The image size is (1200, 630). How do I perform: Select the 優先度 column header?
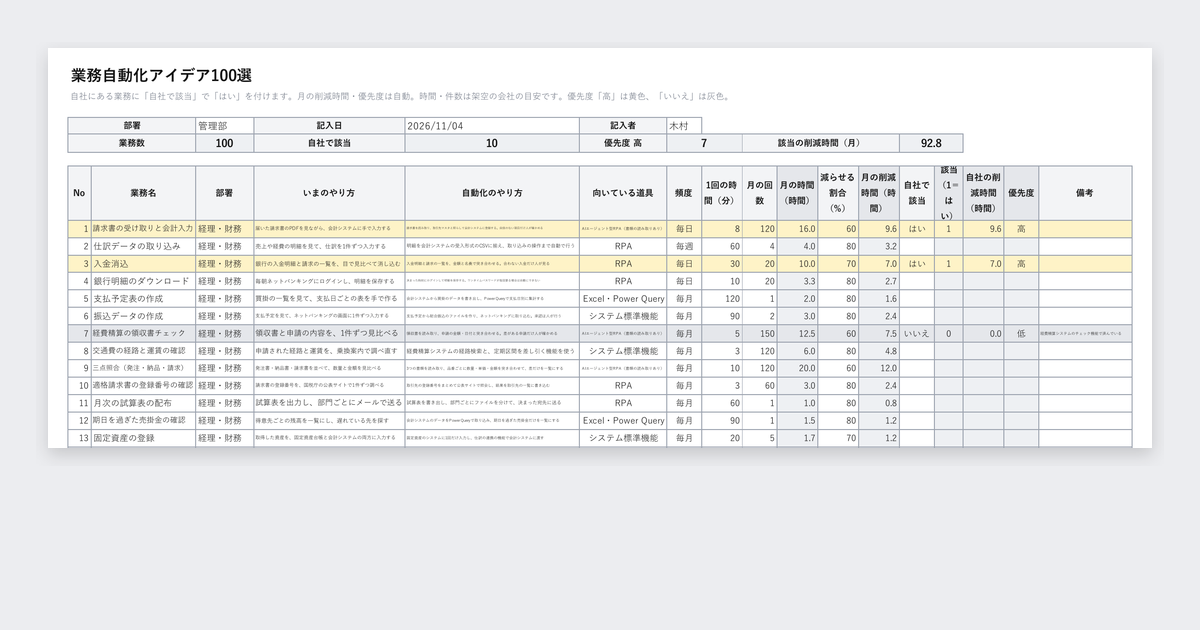point(1021,193)
